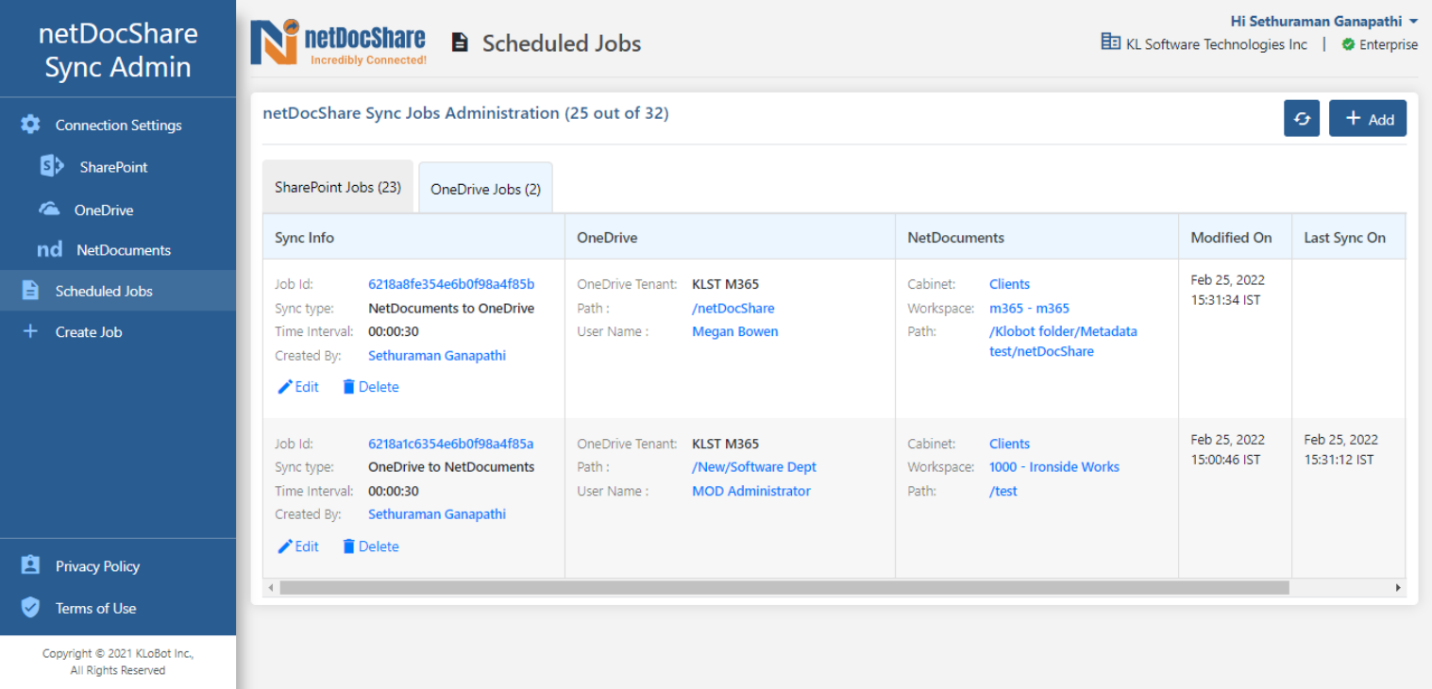Click the NetDocuments 'nd' icon

point(50,250)
